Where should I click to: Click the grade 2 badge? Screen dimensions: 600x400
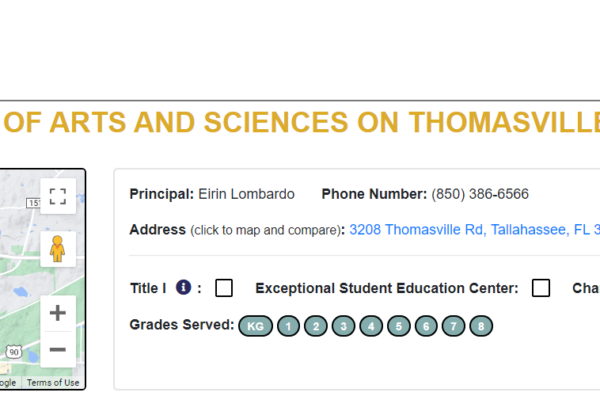pos(316,326)
